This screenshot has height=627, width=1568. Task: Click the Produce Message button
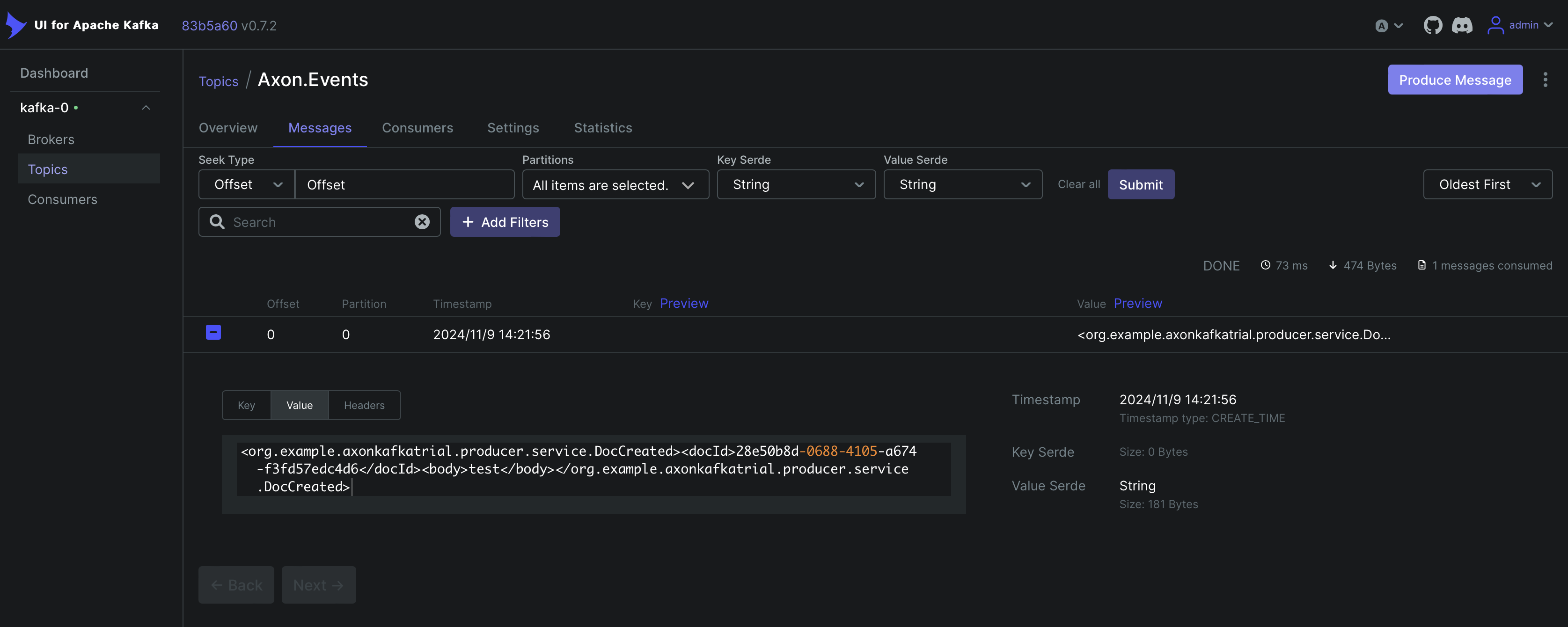click(1454, 80)
